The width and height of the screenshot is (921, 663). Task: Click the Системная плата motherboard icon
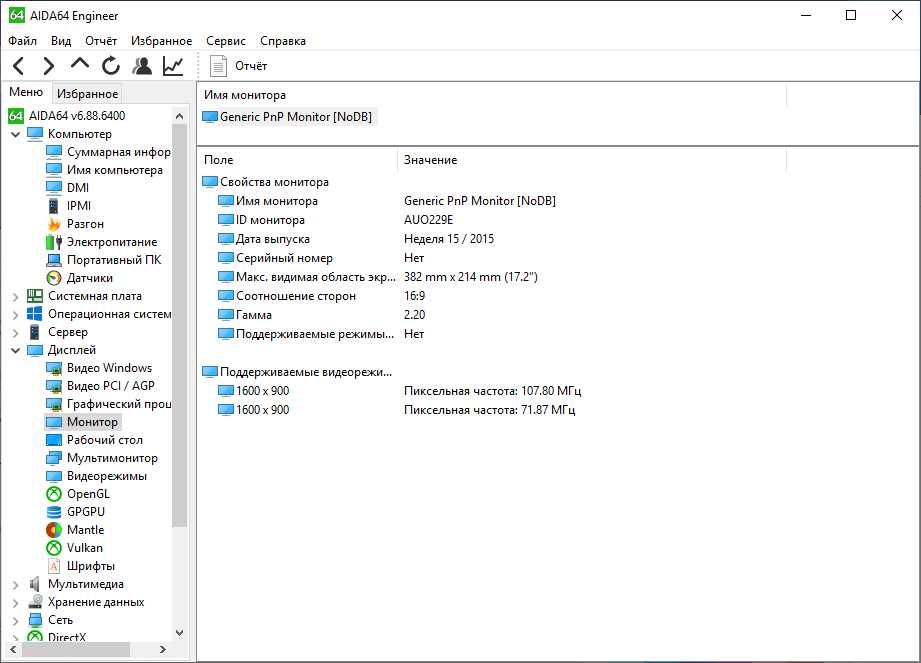coord(35,296)
